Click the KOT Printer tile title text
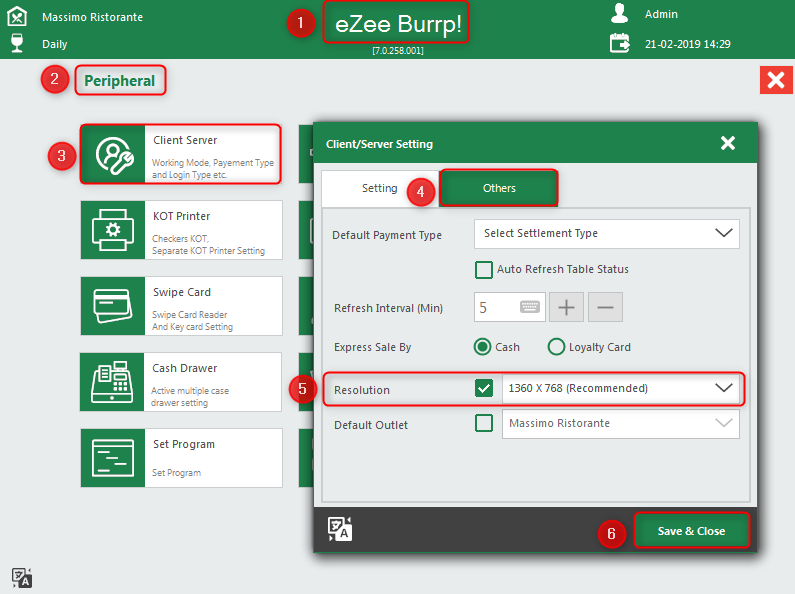The height and width of the screenshot is (594, 795). pyautogui.click(x=182, y=216)
